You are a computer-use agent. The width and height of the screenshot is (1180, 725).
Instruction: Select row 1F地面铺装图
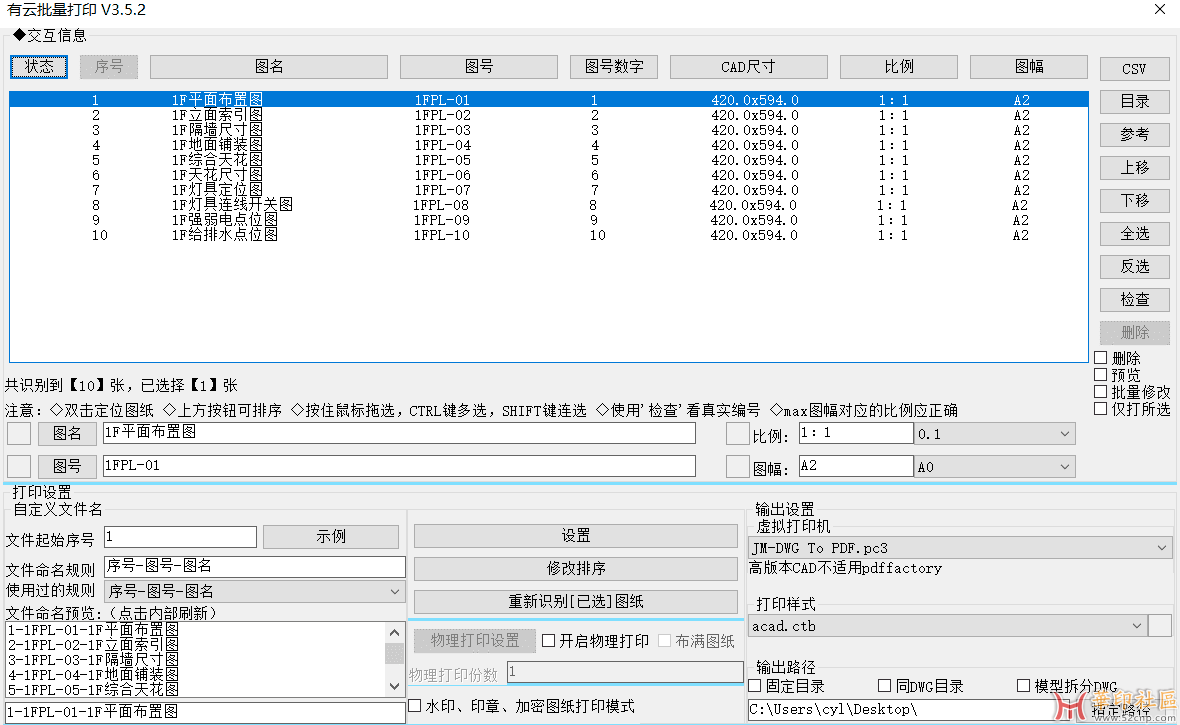click(x=549, y=145)
